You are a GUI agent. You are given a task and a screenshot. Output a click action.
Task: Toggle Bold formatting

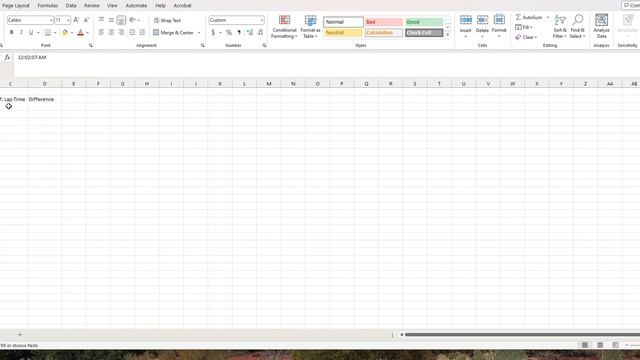pos(11,32)
